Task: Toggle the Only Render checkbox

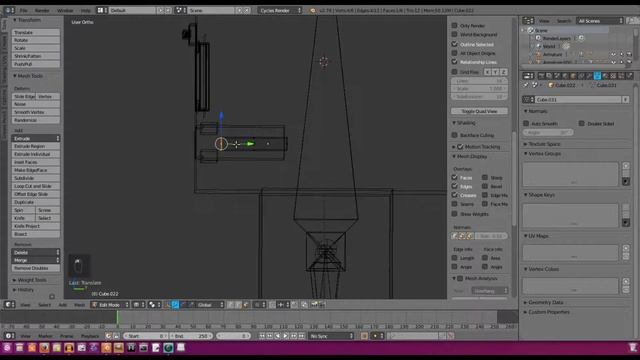Action: tap(454, 25)
